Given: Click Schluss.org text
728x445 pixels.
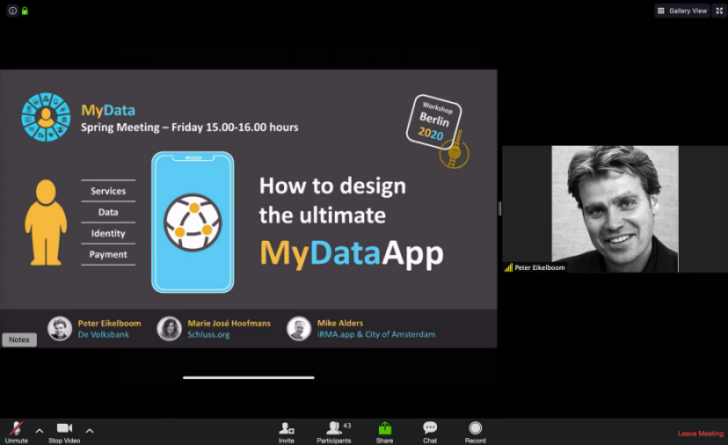Looking at the screenshot, I should [x=208, y=334].
